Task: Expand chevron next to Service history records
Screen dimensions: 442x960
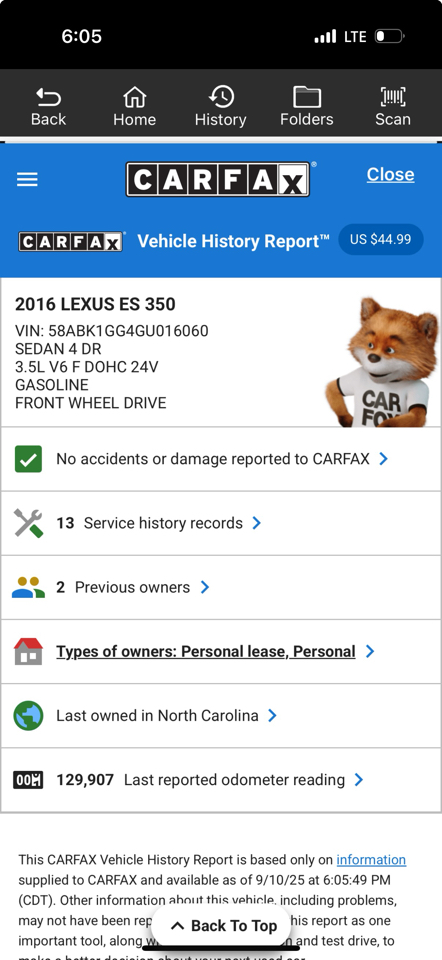Action: pyautogui.click(x=257, y=523)
